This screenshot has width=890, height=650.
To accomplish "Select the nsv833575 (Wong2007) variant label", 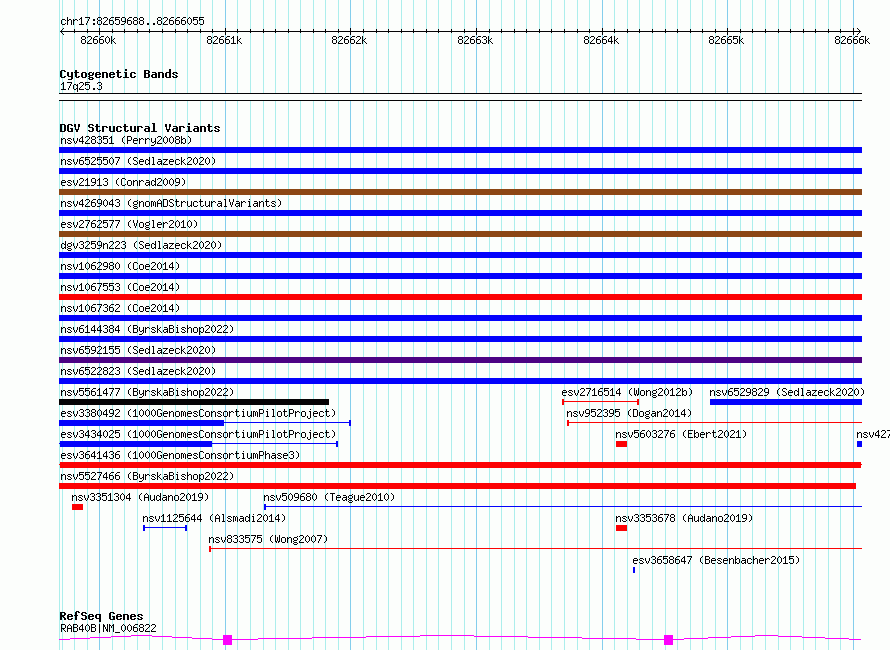I will (x=267, y=540).
